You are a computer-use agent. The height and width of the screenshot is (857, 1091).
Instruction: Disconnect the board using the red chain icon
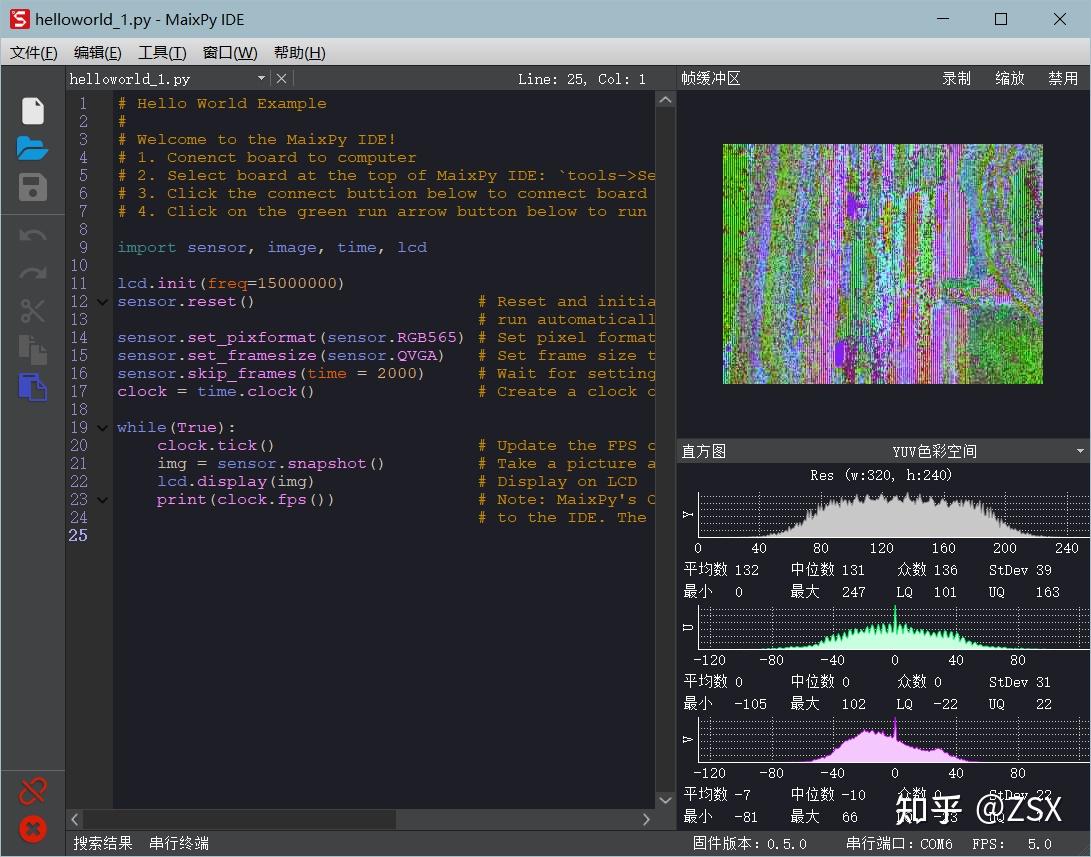(32, 789)
